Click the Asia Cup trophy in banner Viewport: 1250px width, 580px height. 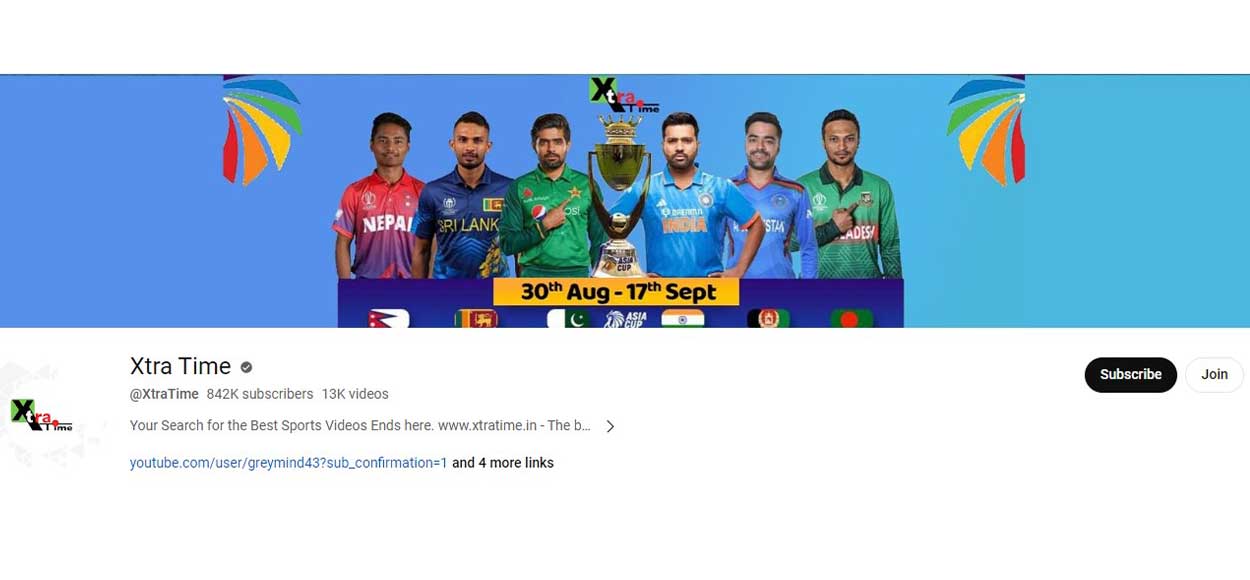(618, 195)
